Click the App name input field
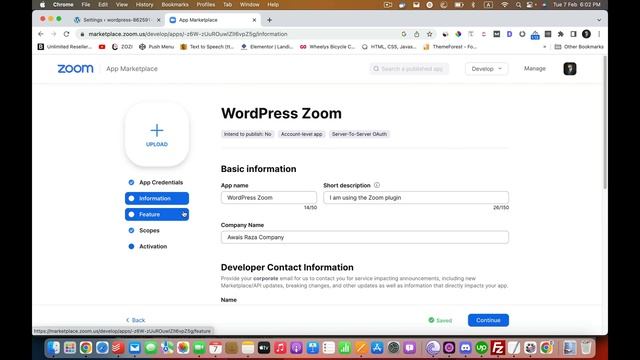The width and height of the screenshot is (640, 360). pos(269,198)
